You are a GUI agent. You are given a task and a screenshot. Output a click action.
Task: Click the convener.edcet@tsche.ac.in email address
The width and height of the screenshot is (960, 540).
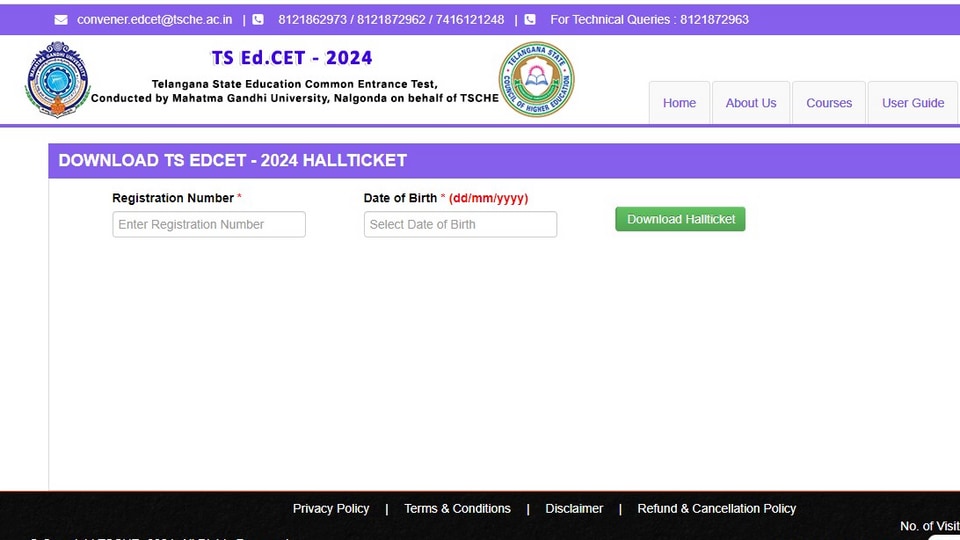pos(154,20)
